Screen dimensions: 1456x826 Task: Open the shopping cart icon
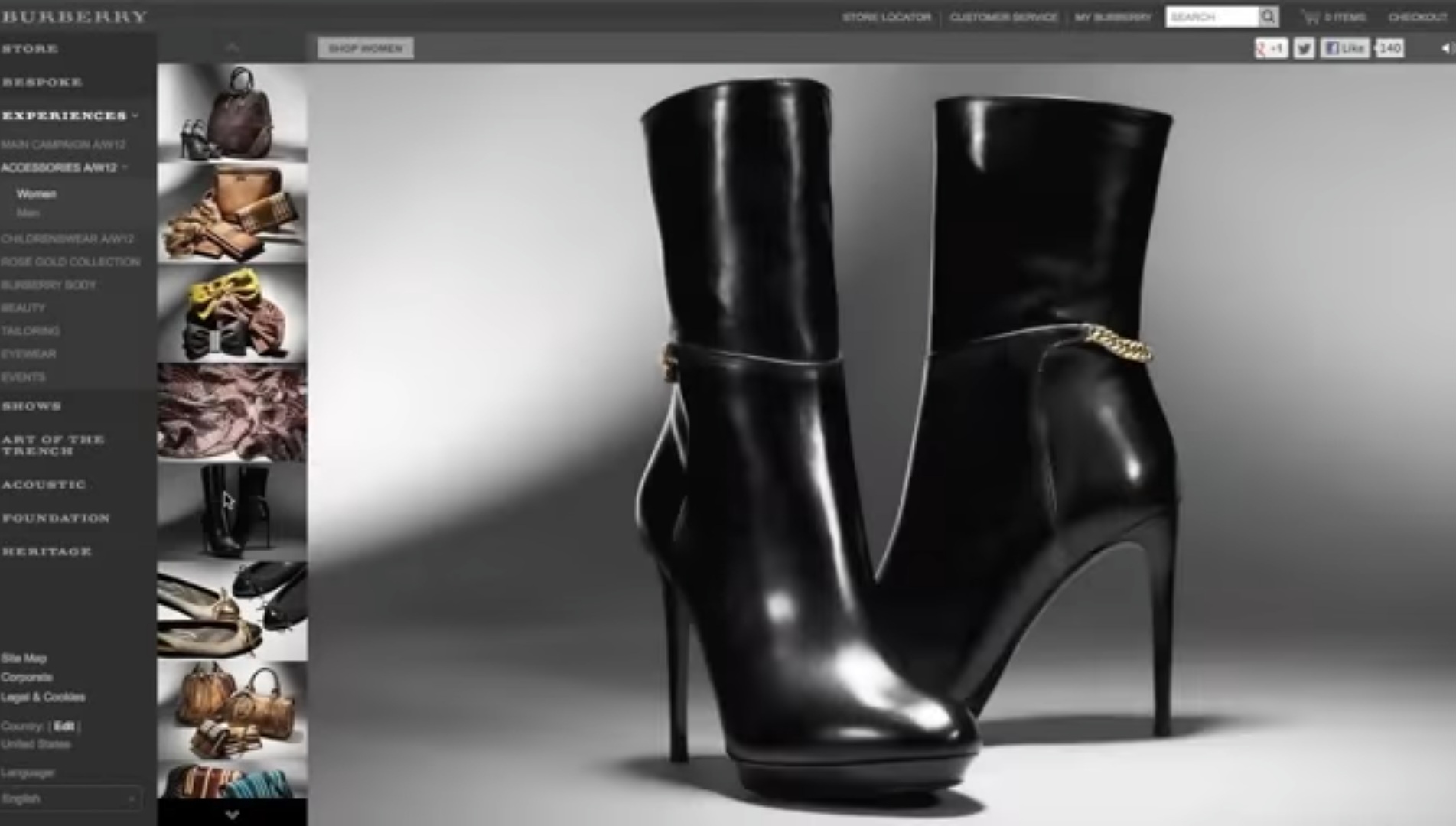click(x=1311, y=17)
